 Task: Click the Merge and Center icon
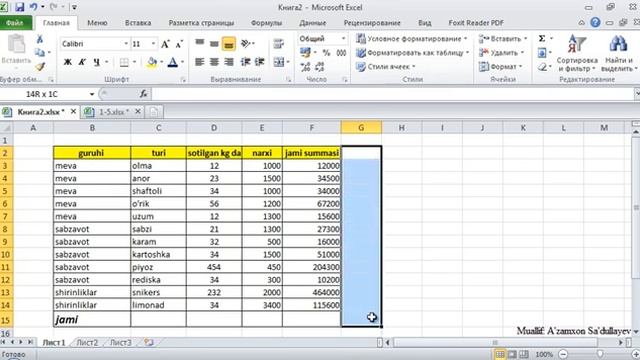(279, 62)
